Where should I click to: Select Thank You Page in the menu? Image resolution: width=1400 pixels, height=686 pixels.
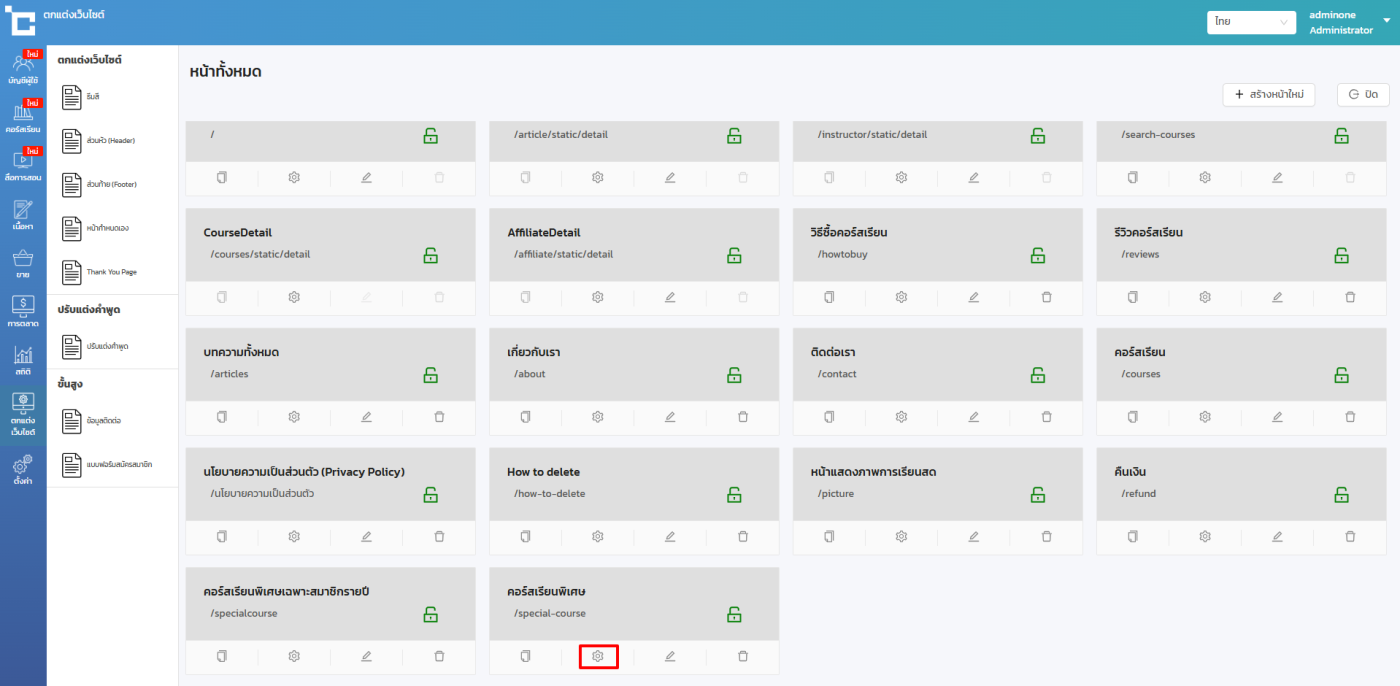tap(98, 272)
